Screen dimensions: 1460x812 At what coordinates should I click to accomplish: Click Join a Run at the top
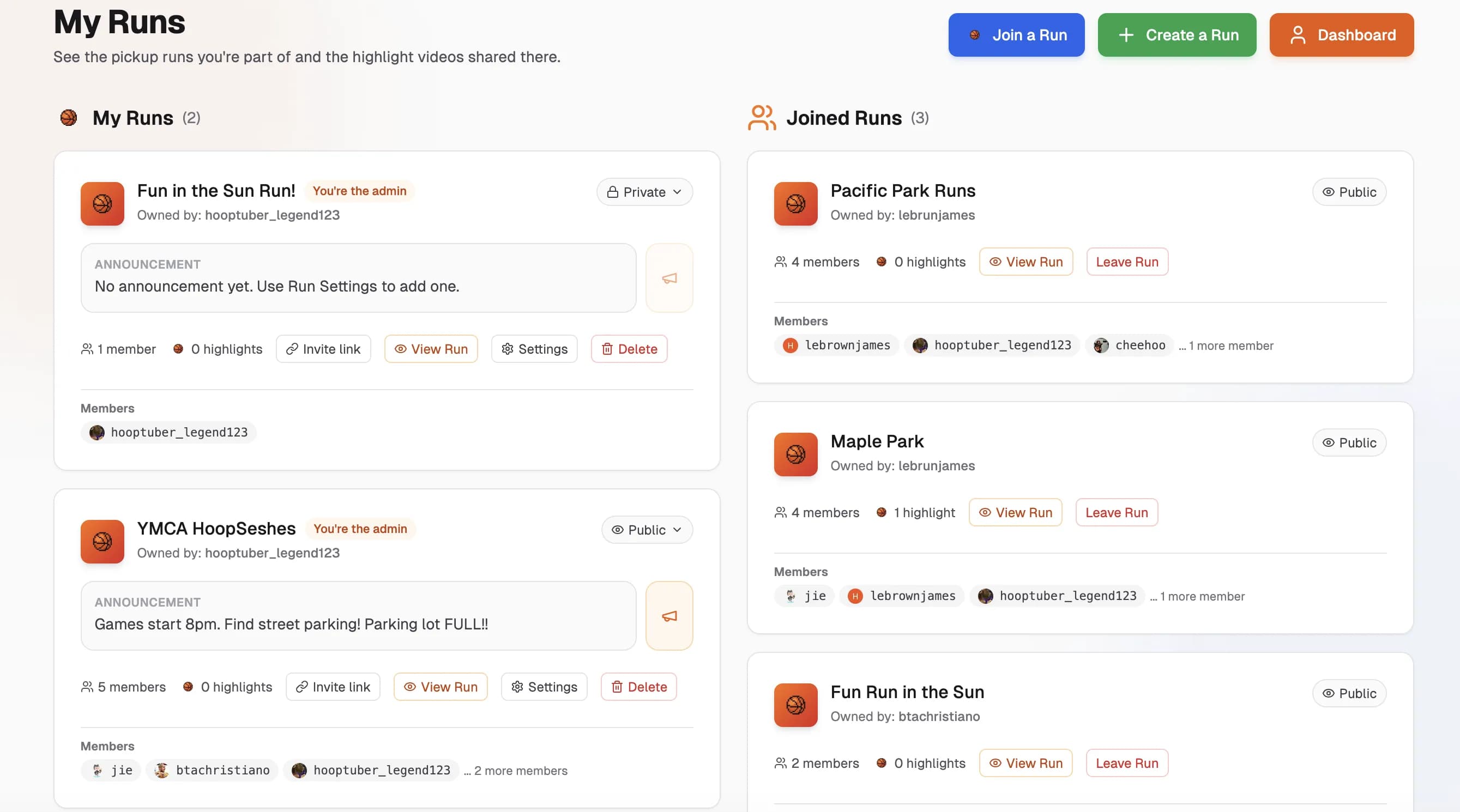coord(1016,35)
